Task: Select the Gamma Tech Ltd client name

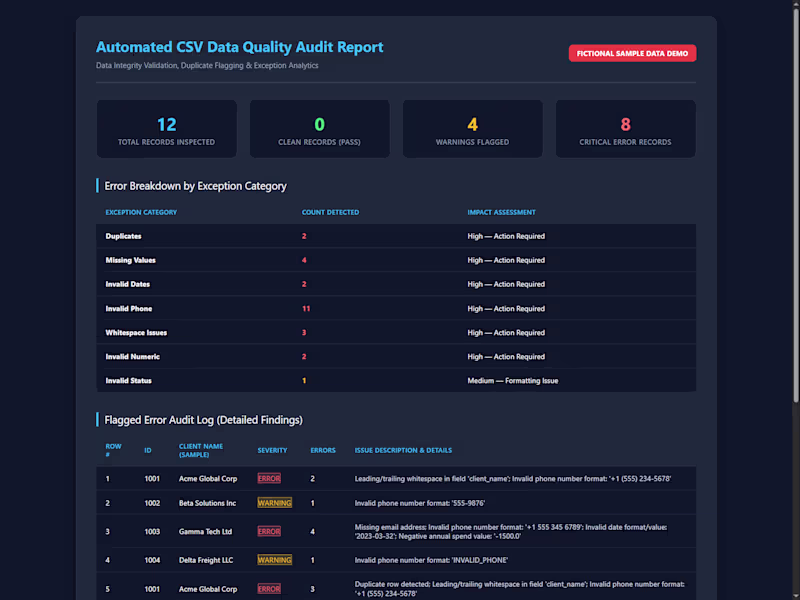Action: [205, 532]
